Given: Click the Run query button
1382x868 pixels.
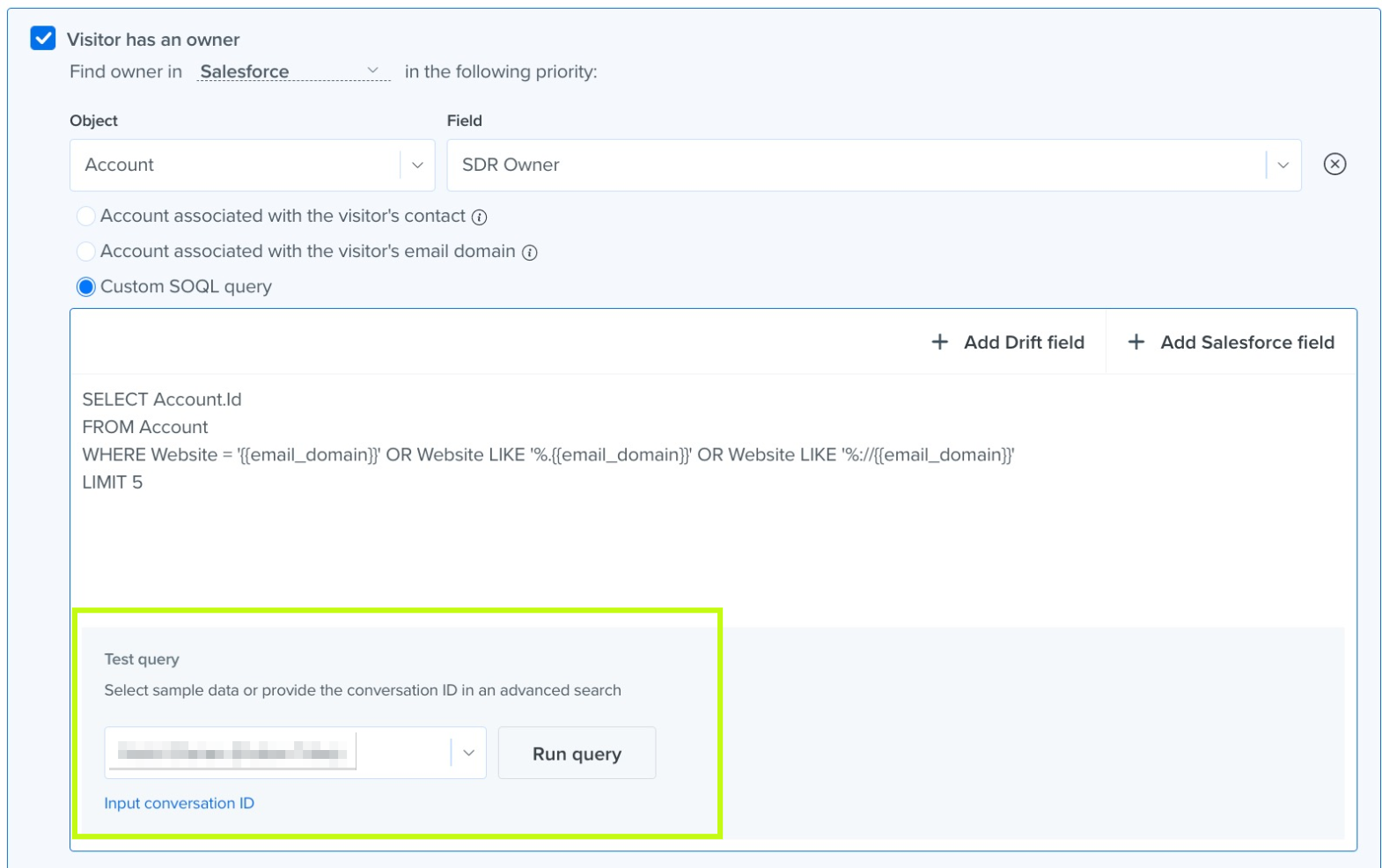Looking at the screenshot, I should (577, 754).
